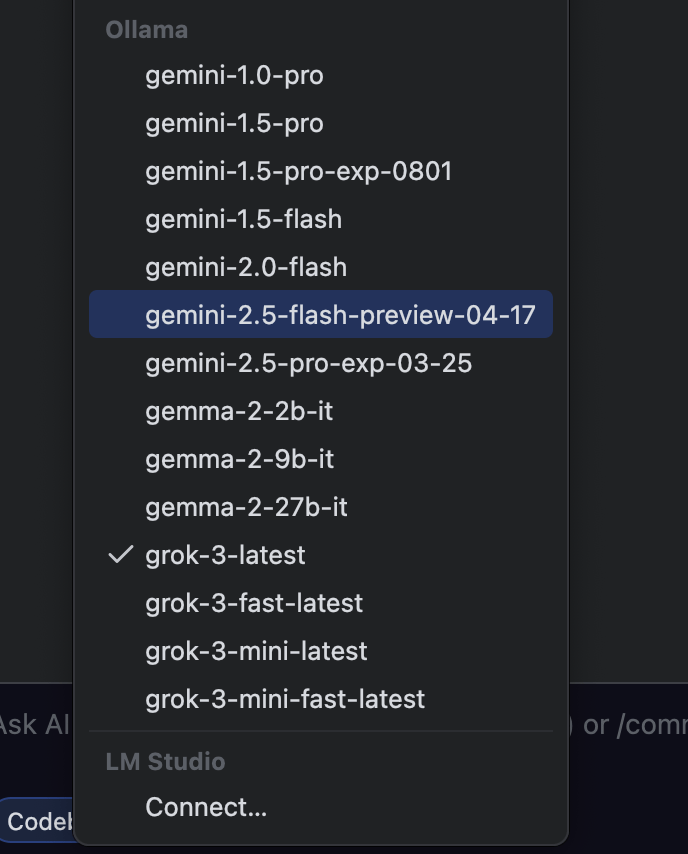The height and width of the screenshot is (854, 688).
Task: Select the gemini-1.0-pro model
Action: click(x=234, y=75)
